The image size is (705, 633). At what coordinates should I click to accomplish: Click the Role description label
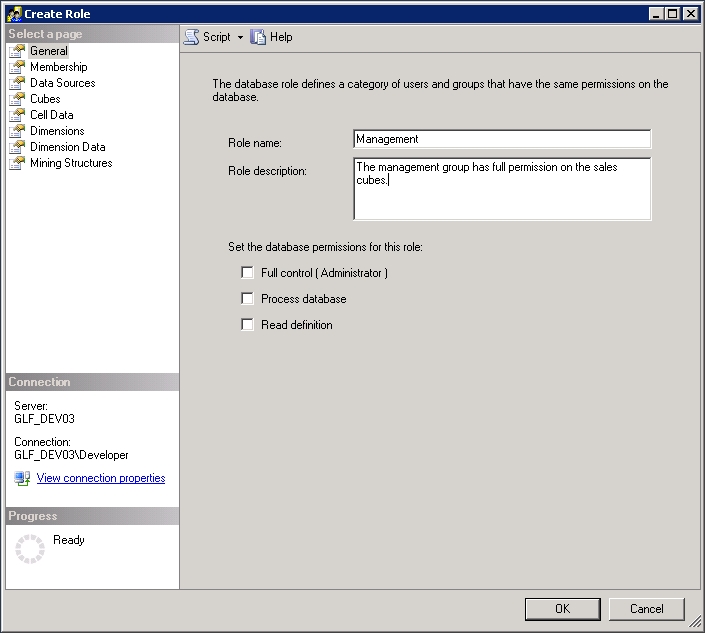point(267,171)
